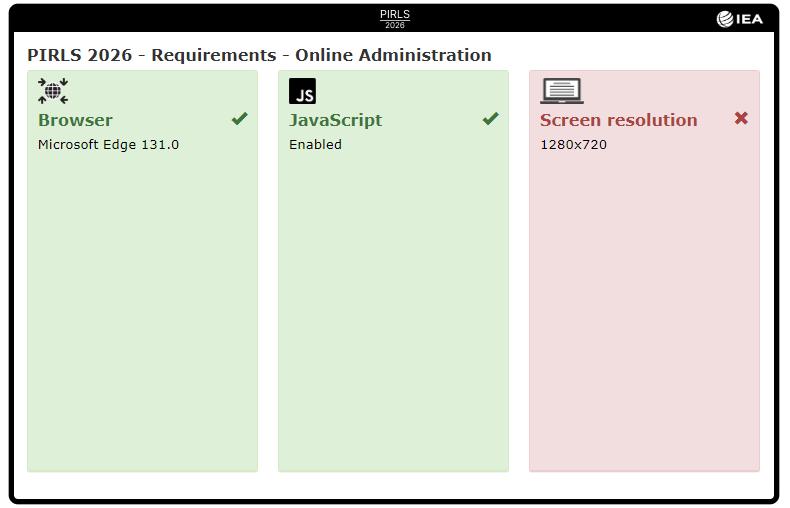Viewport: 790px width, 508px height.
Task: Click the Browser globe icon
Action: click(x=53, y=91)
